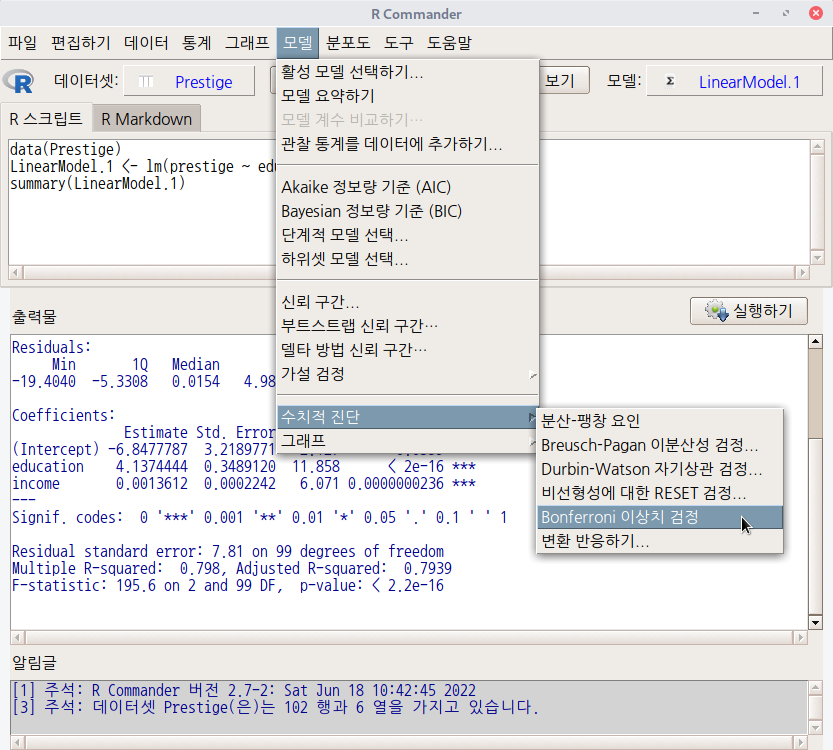Expand the 가설 검정 submenu
Viewport: 833px width, 750px height.
pyautogui.click(x=407, y=373)
